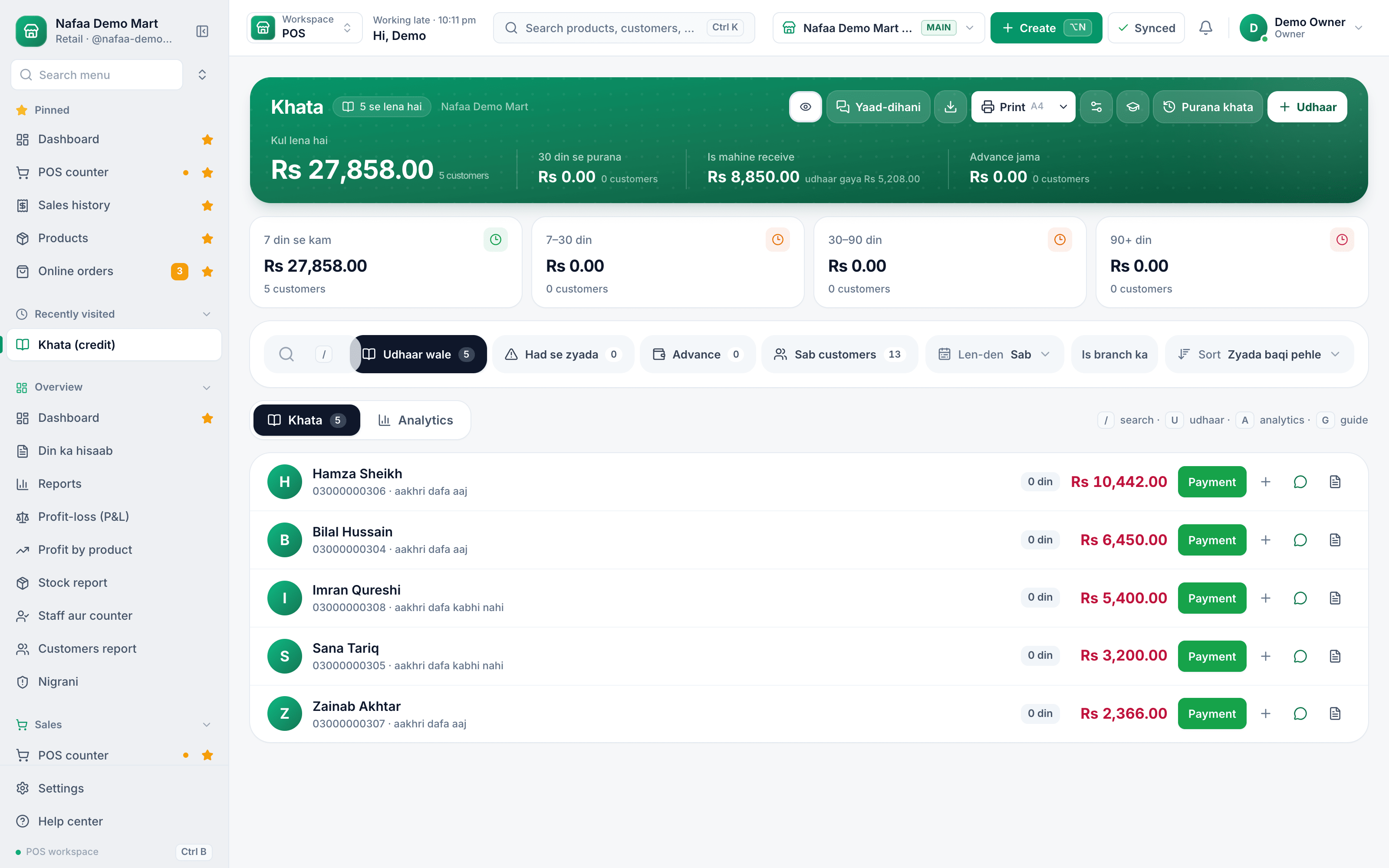Image resolution: width=1389 pixels, height=868 pixels.
Task: Toggle the star for pinned Products
Action: pos(208,238)
